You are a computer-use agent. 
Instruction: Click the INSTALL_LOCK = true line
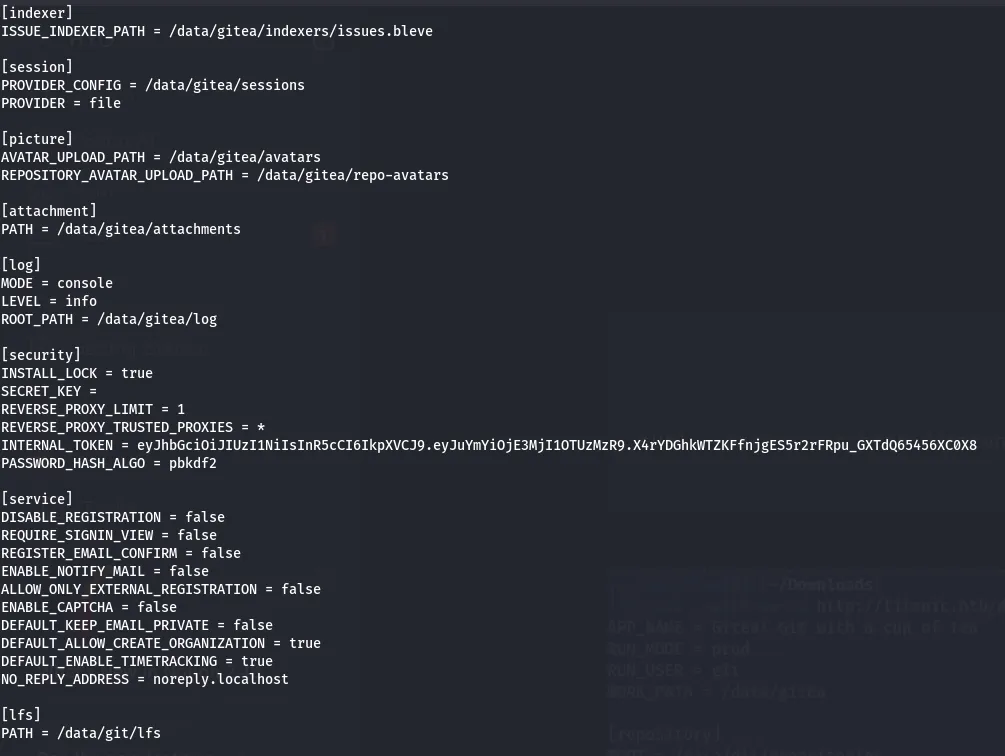pyautogui.click(x=77, y=373)
